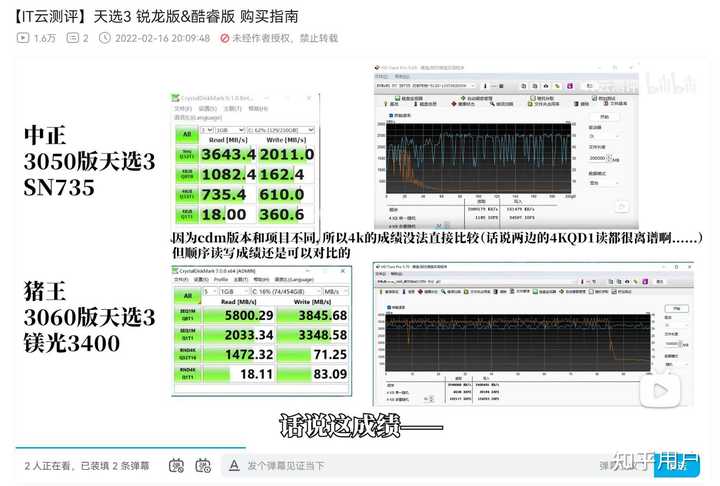The height and width of the screenshot is (486, 720).
Task: Click the write value 162.4
Action: tap(281, 175)
